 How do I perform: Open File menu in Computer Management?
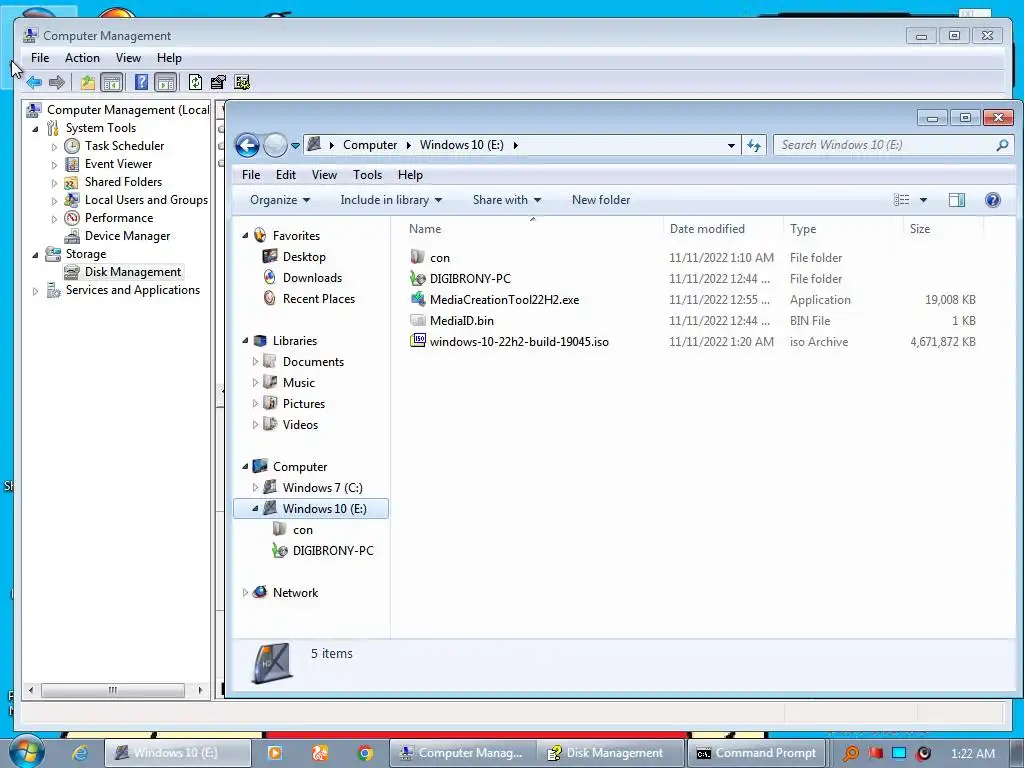click(40, 58)
